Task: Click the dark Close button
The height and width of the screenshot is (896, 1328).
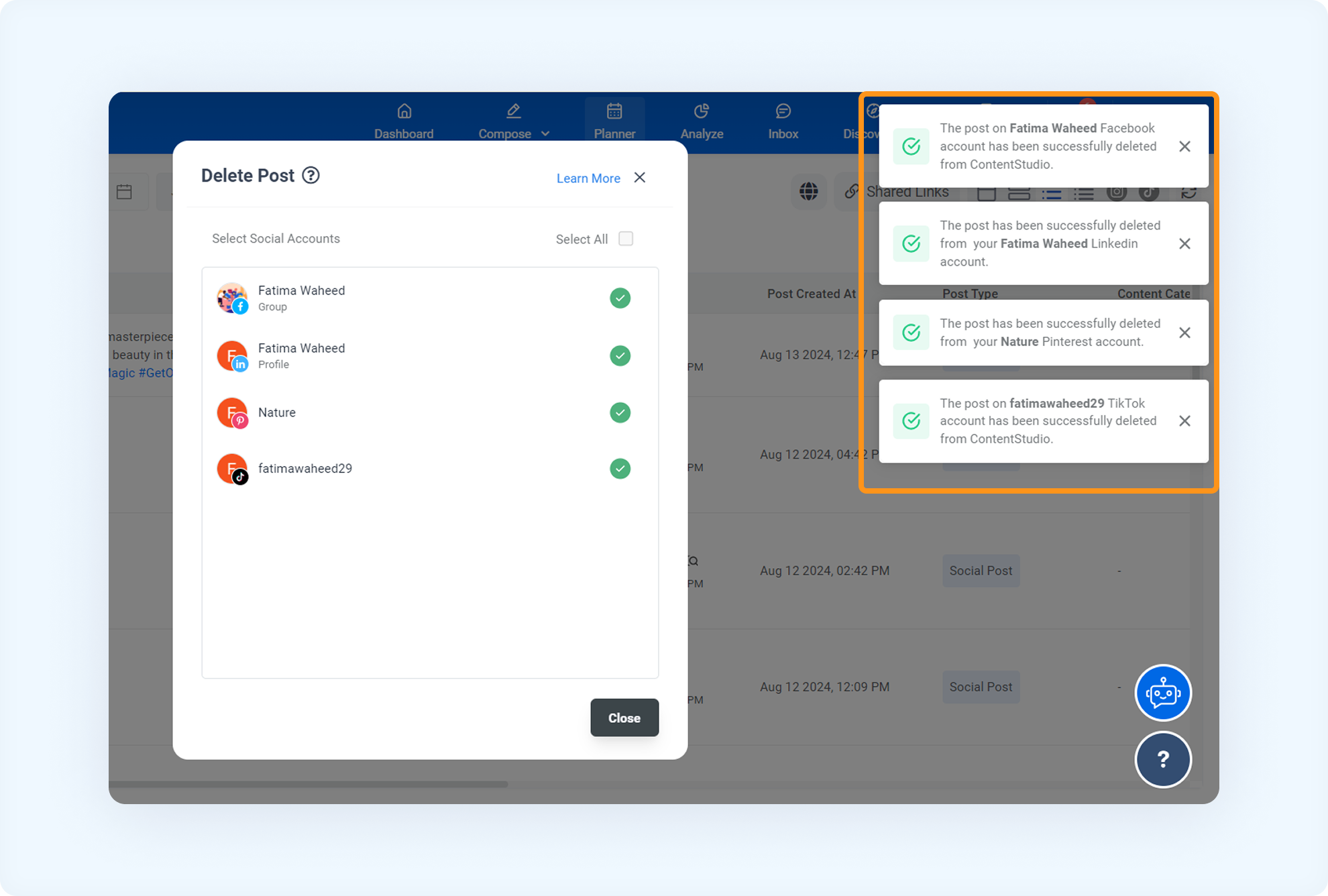Action: (624, 718)
